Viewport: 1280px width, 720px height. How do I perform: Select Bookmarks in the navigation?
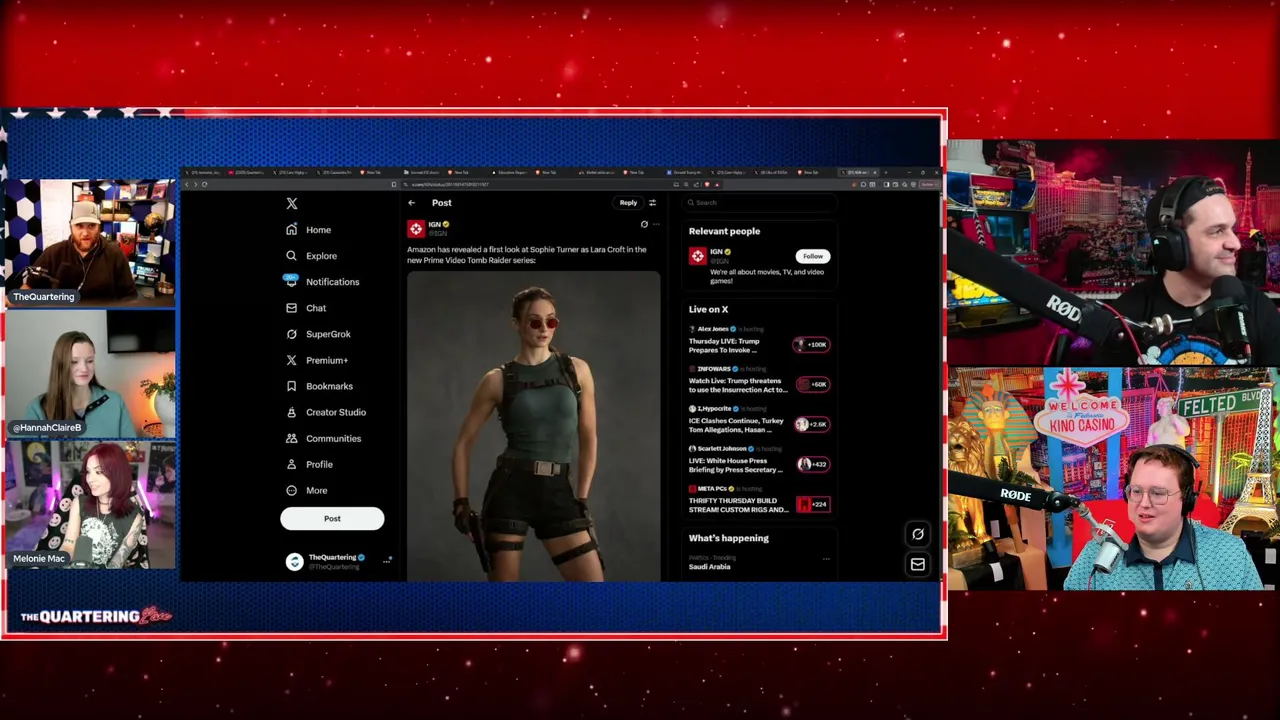point(329,386)
